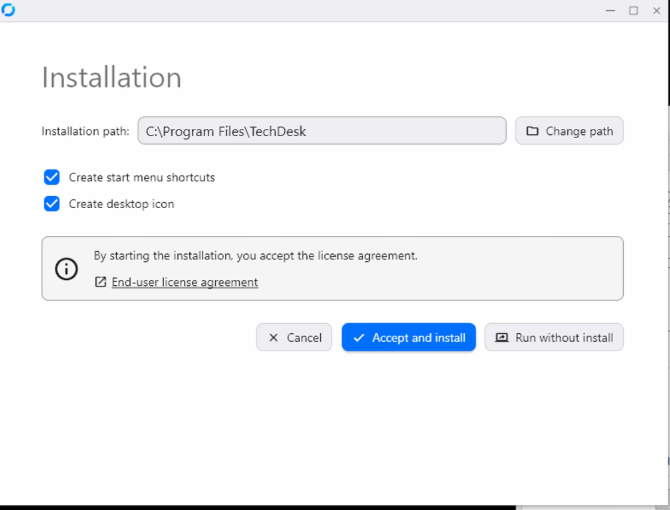Click the 'Accept and install' button label
This screenshot has width=670, height=510.
coord(419,337)
